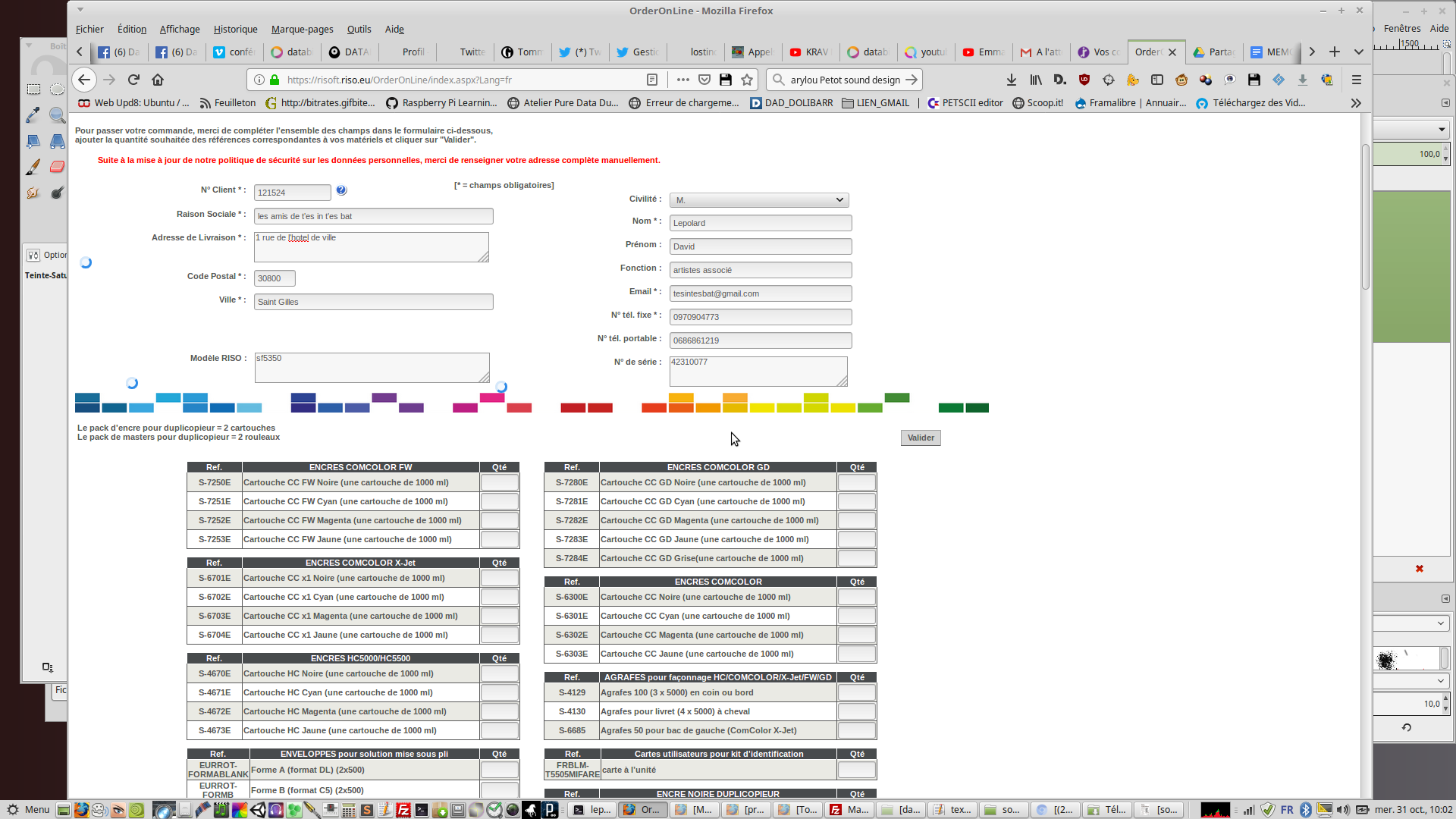
Task: Click the Valider button
Action: click(x=921, y=438)
